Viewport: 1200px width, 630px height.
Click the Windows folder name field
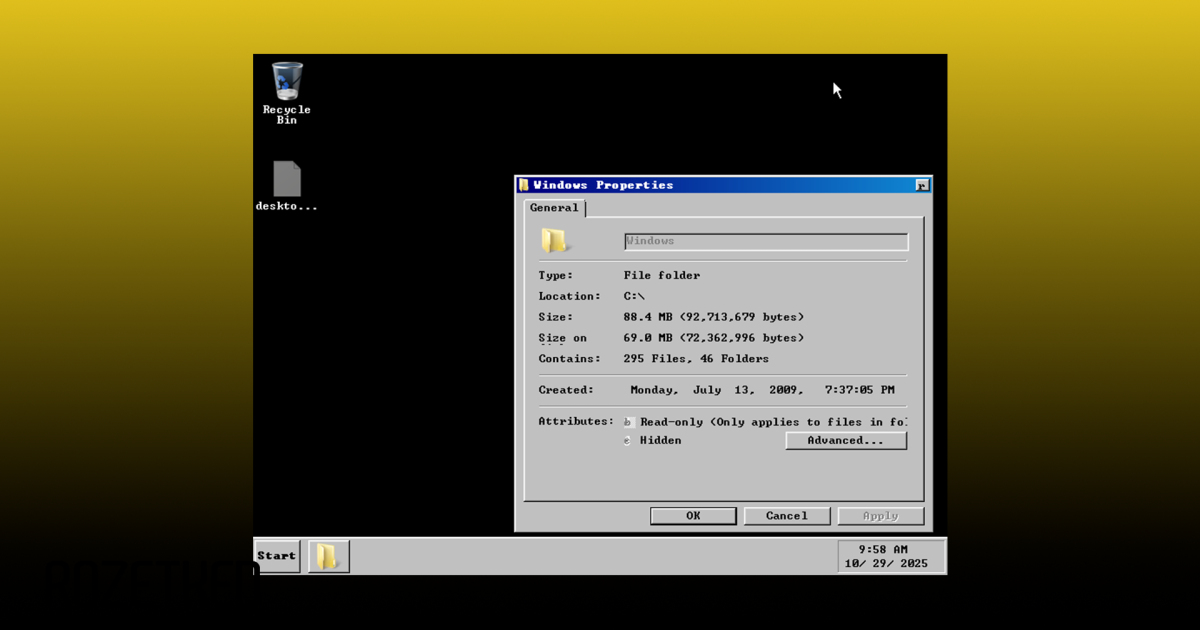(765, 242)
